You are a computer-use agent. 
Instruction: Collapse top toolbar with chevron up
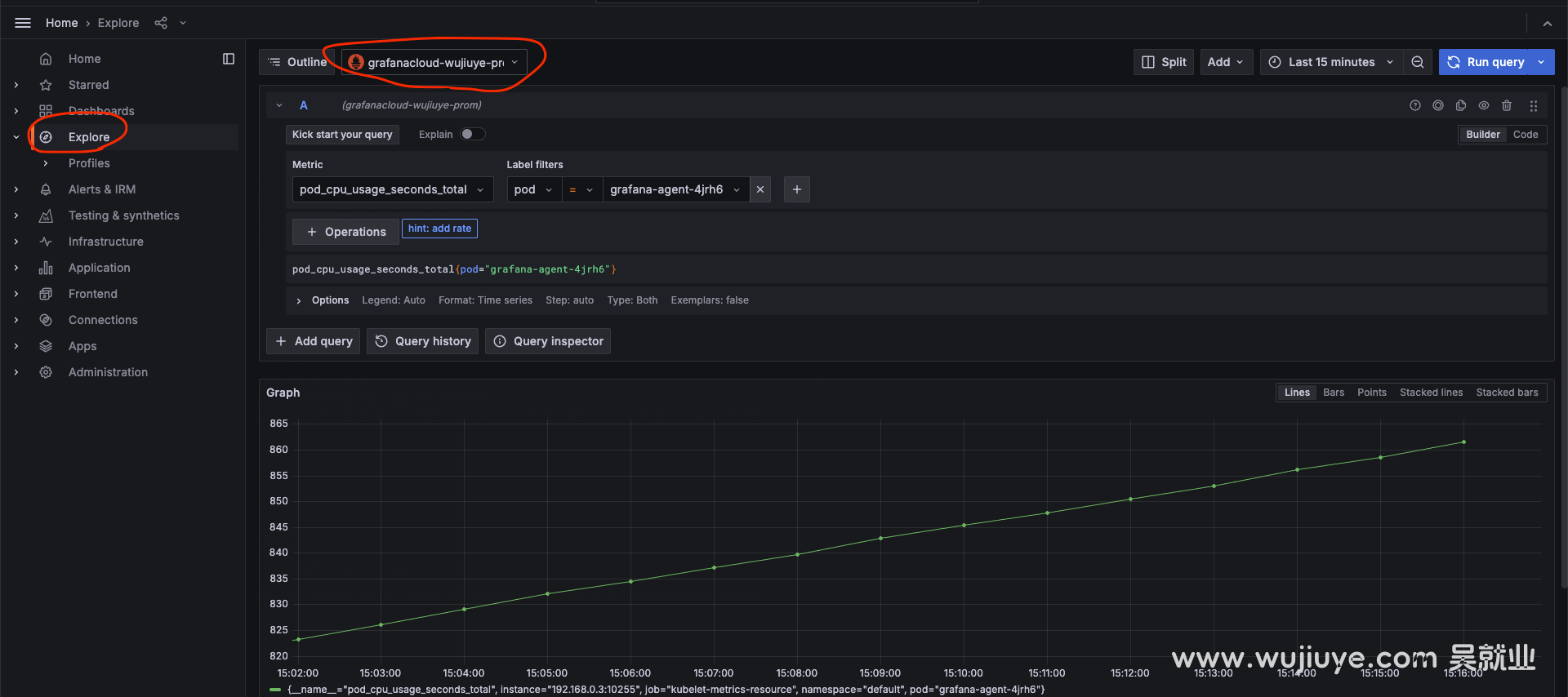coord(1547,24)
